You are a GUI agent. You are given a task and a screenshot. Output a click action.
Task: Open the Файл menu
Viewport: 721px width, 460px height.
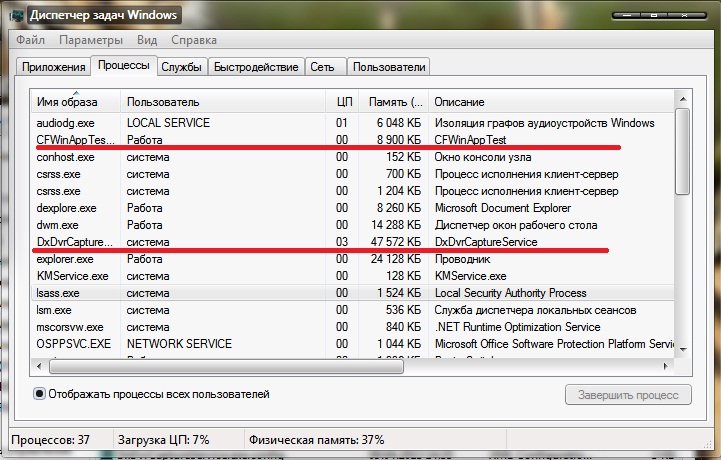click(x=30, y=40)
